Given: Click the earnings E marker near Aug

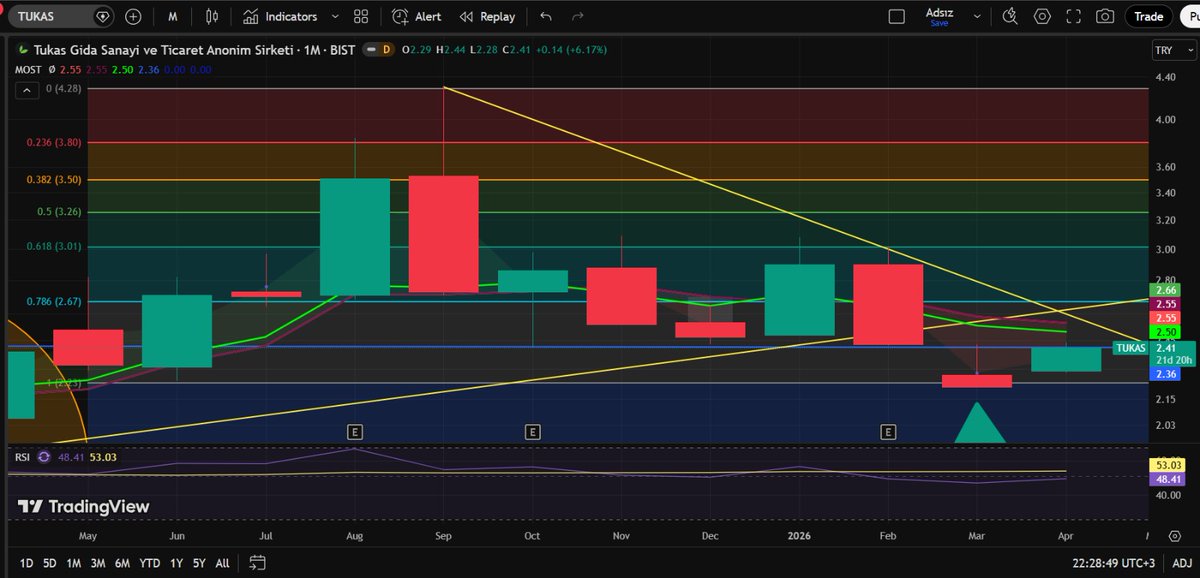Looking at the screenshot, I should (x=353, y=431).
